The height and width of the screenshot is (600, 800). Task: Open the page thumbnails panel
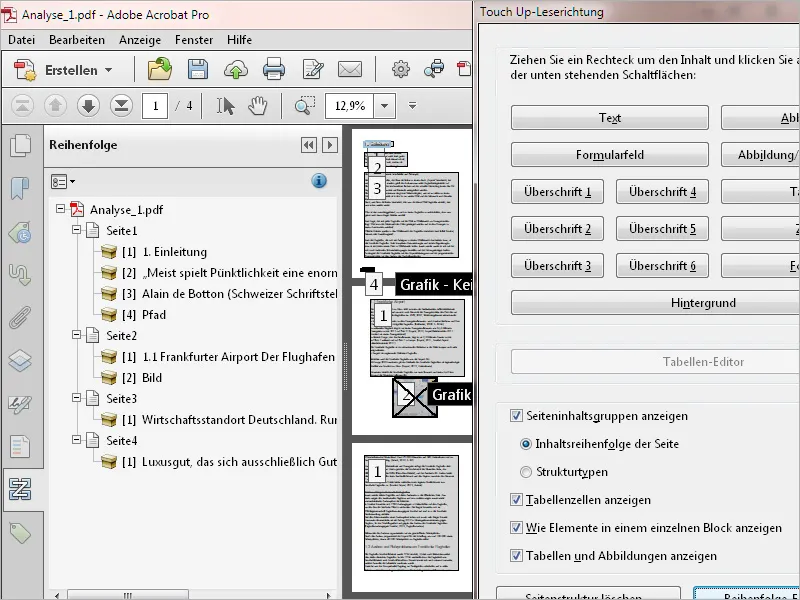point(20,145)
